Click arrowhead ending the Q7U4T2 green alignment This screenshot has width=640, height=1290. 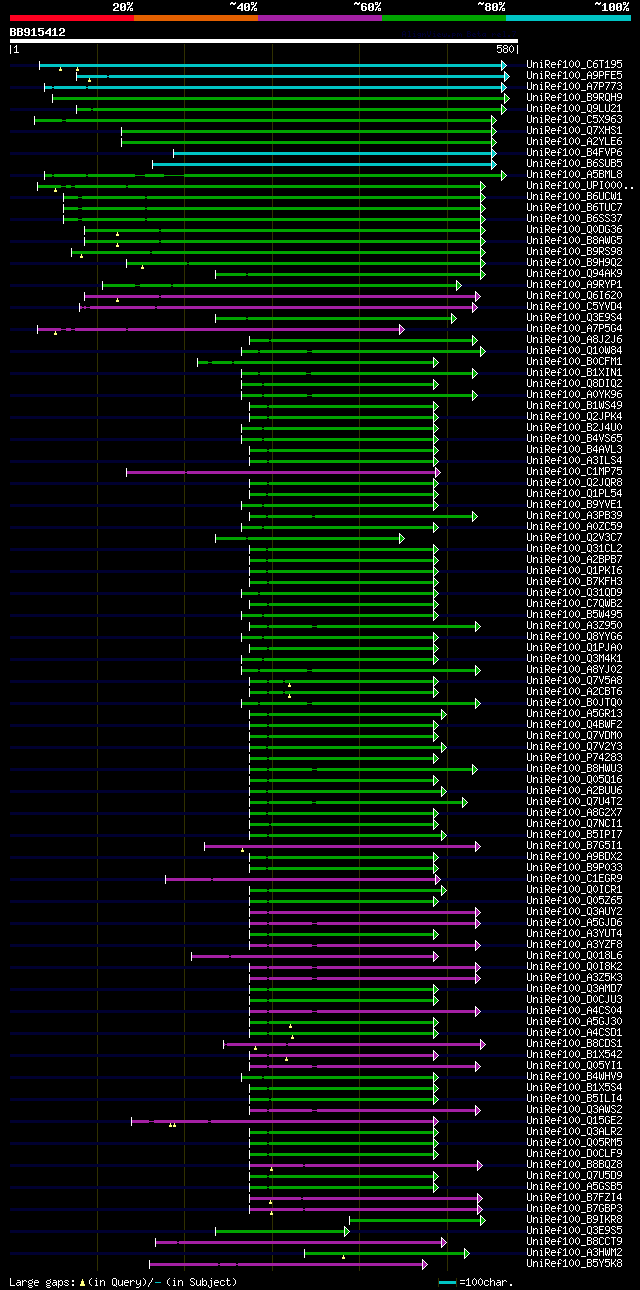[x=464, y=801]
